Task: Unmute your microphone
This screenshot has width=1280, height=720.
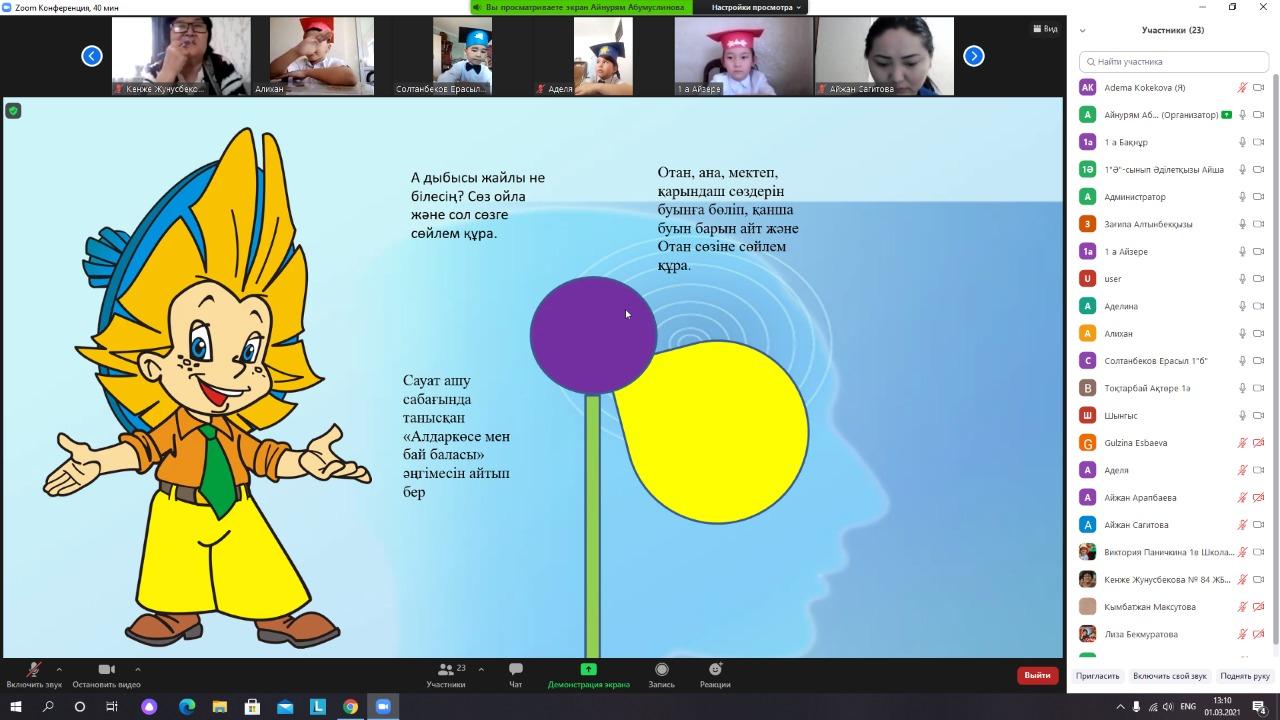Action: coord(33,670)
